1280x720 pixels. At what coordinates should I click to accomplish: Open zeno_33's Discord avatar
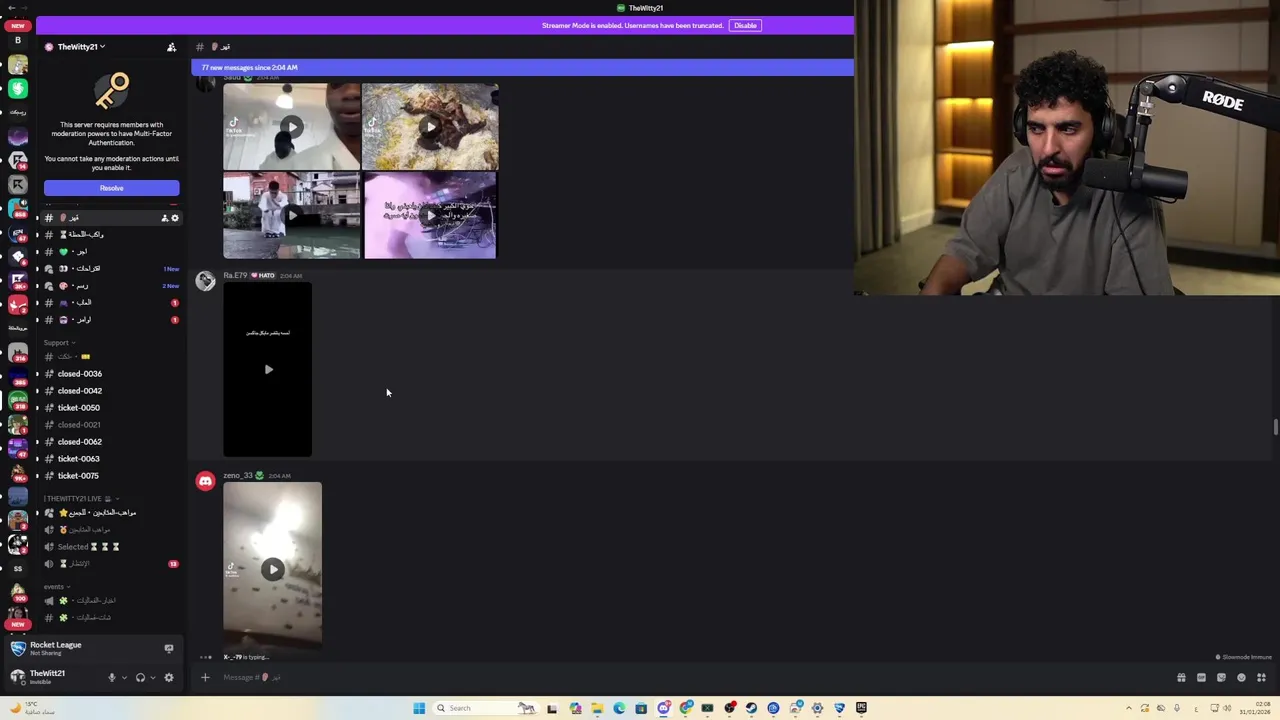(x=205, y=482)
